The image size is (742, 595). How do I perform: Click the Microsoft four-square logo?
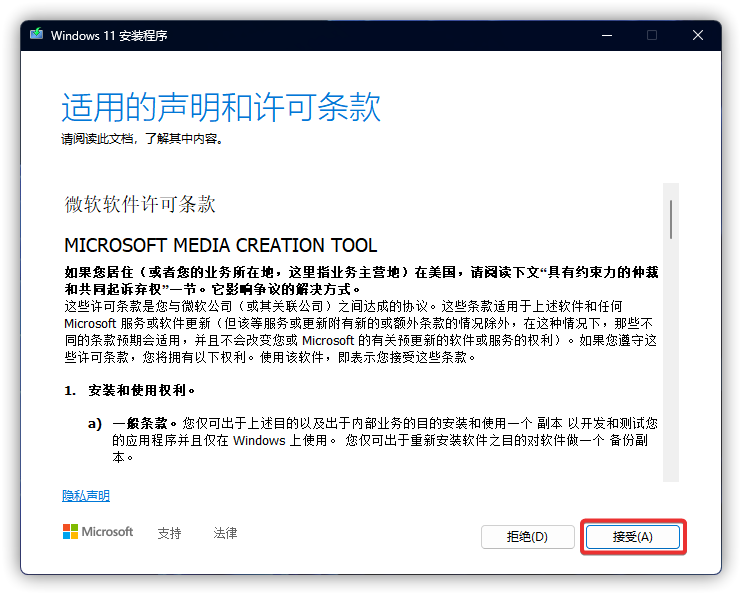(x=71, y=532)
